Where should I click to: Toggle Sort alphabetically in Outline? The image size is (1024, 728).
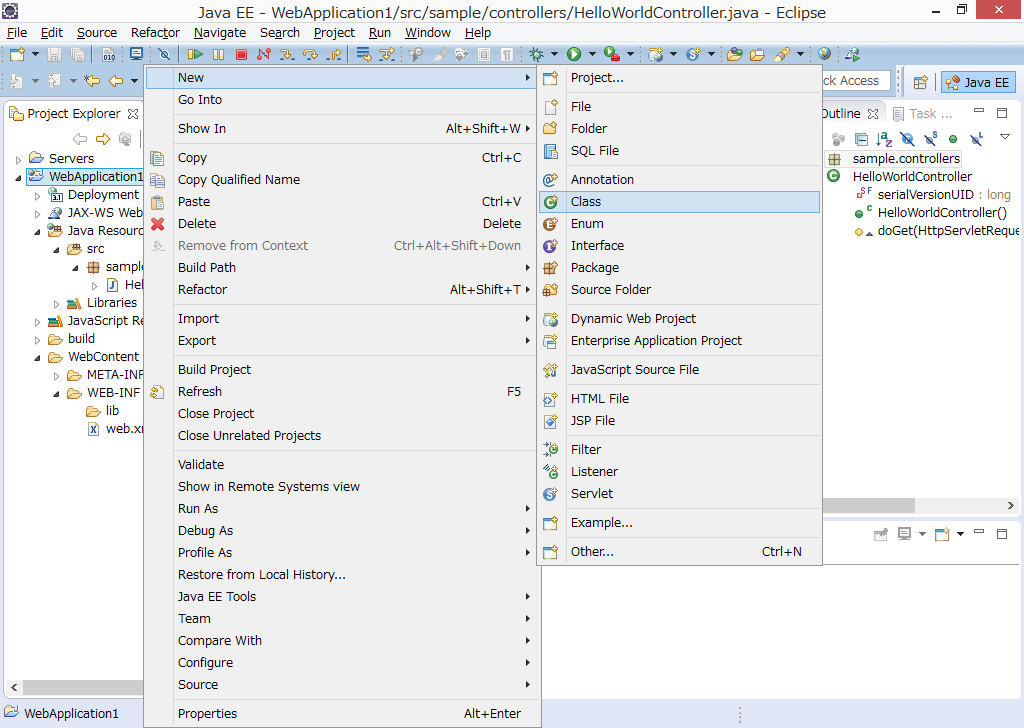coord(884,138)
